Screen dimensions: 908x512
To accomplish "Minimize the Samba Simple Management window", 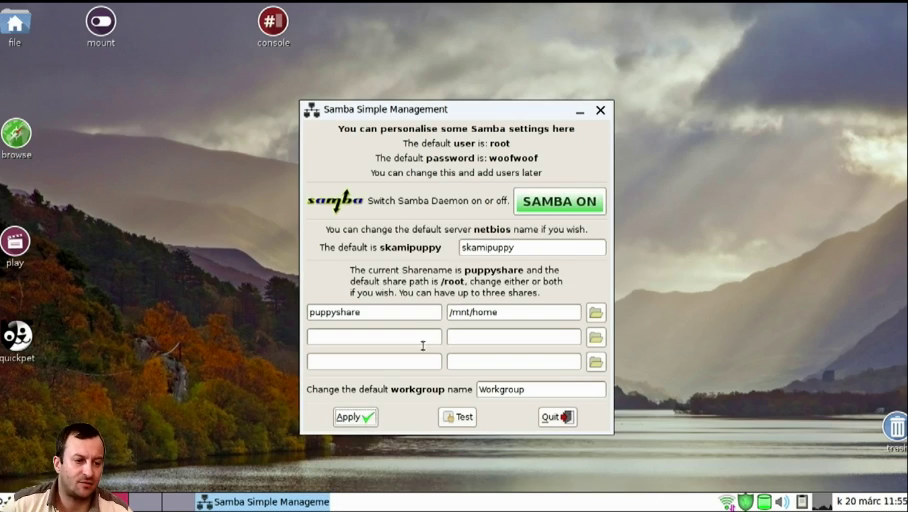I will [580, 111].
